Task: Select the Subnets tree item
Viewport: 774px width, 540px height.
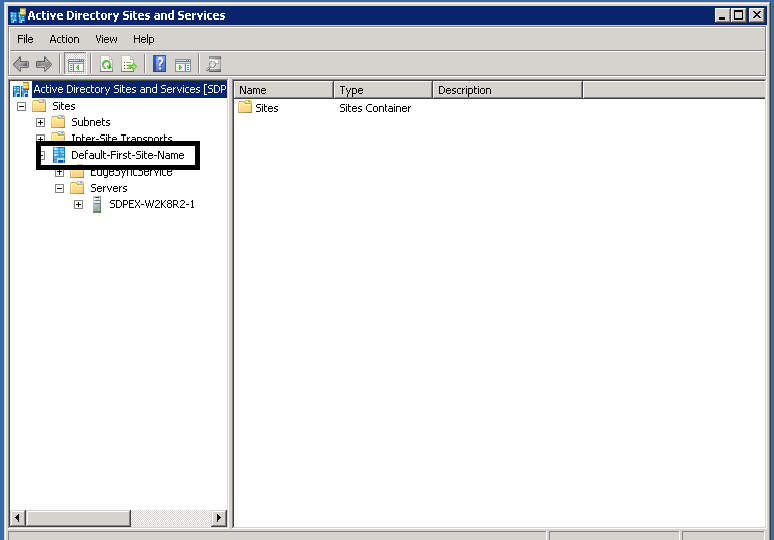Action: coord(91,122)
